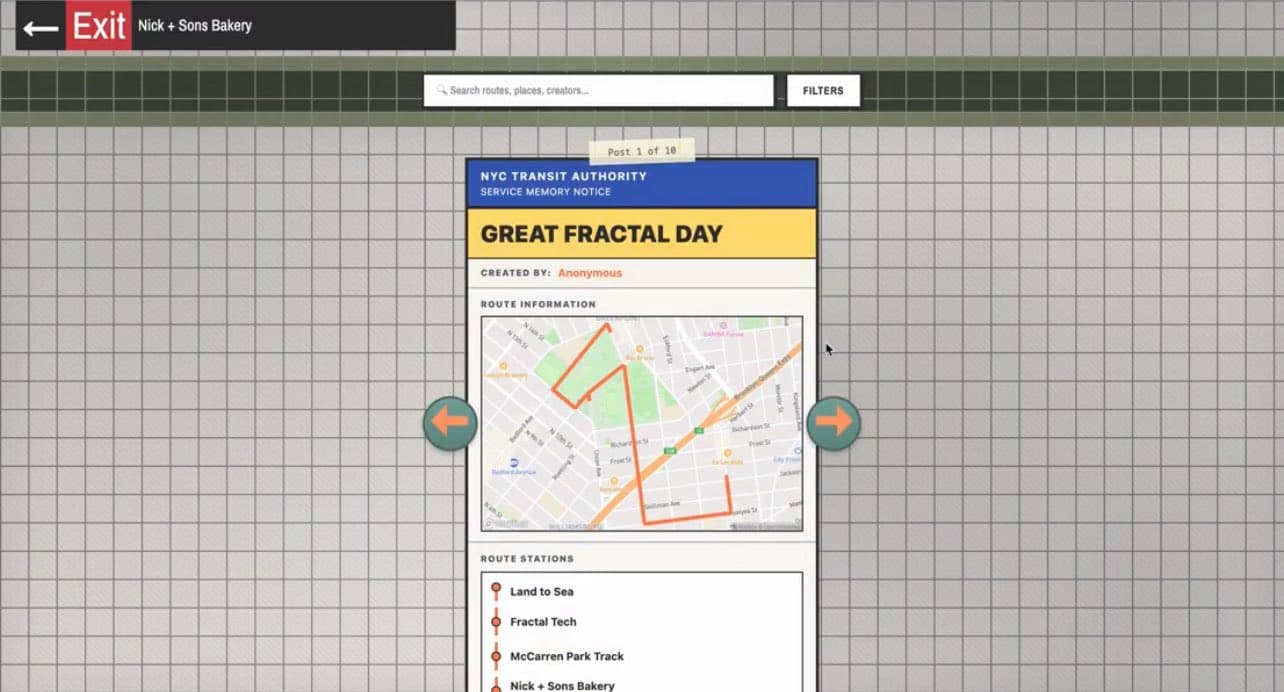
Task: Click the Fractal Tech station pin
Action: pos(496,621)
